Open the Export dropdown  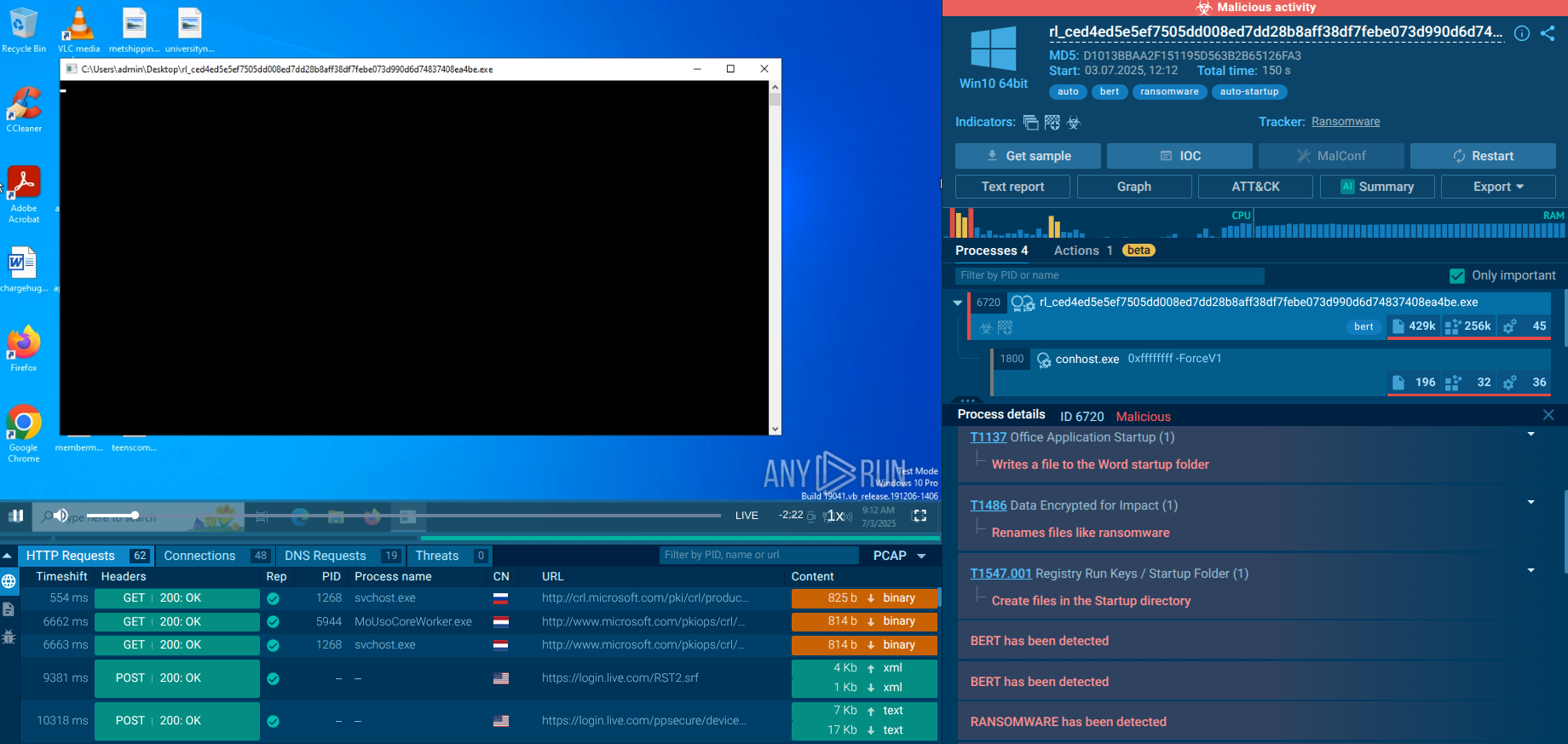pos(1497,187)
